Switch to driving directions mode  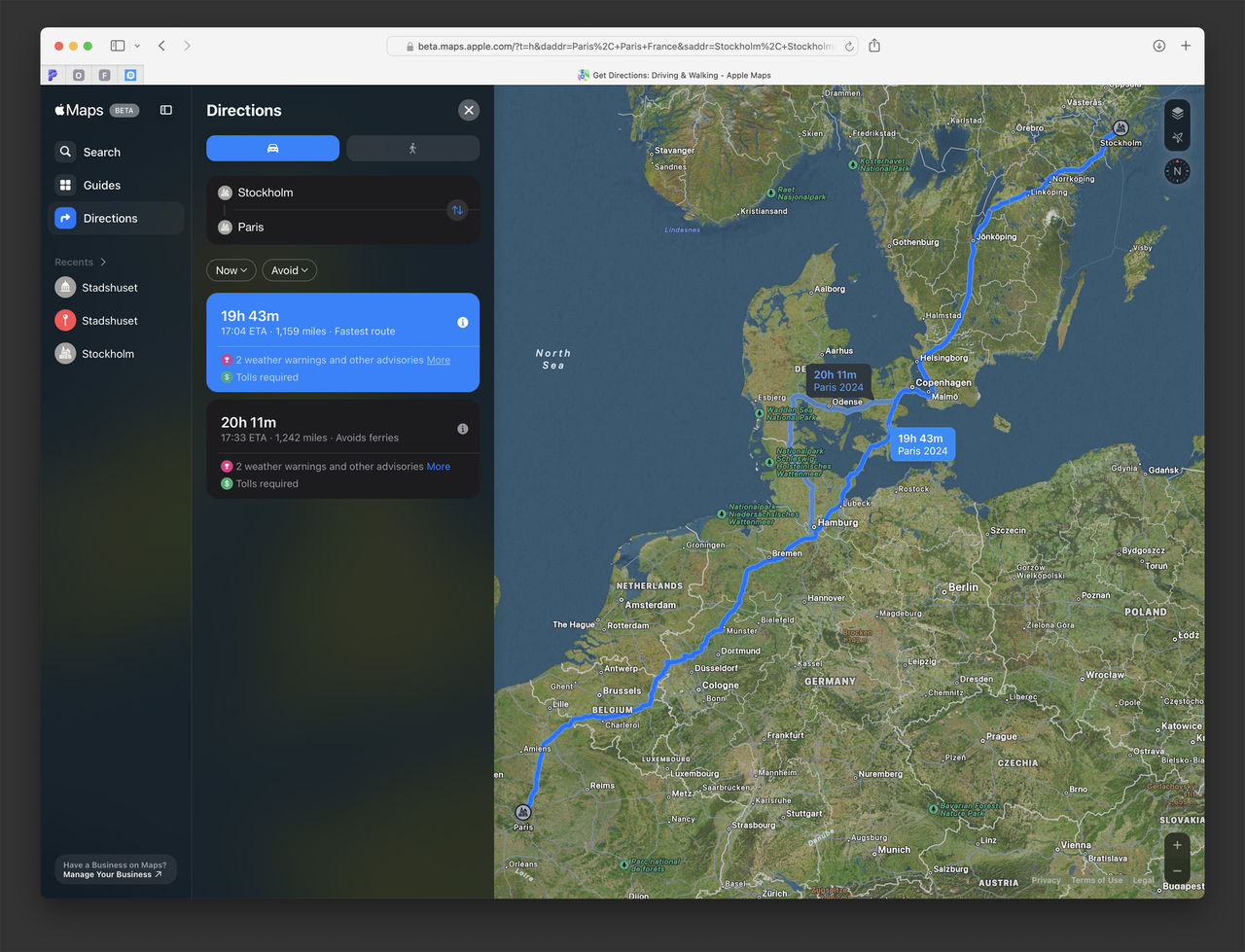click(272, 148)
